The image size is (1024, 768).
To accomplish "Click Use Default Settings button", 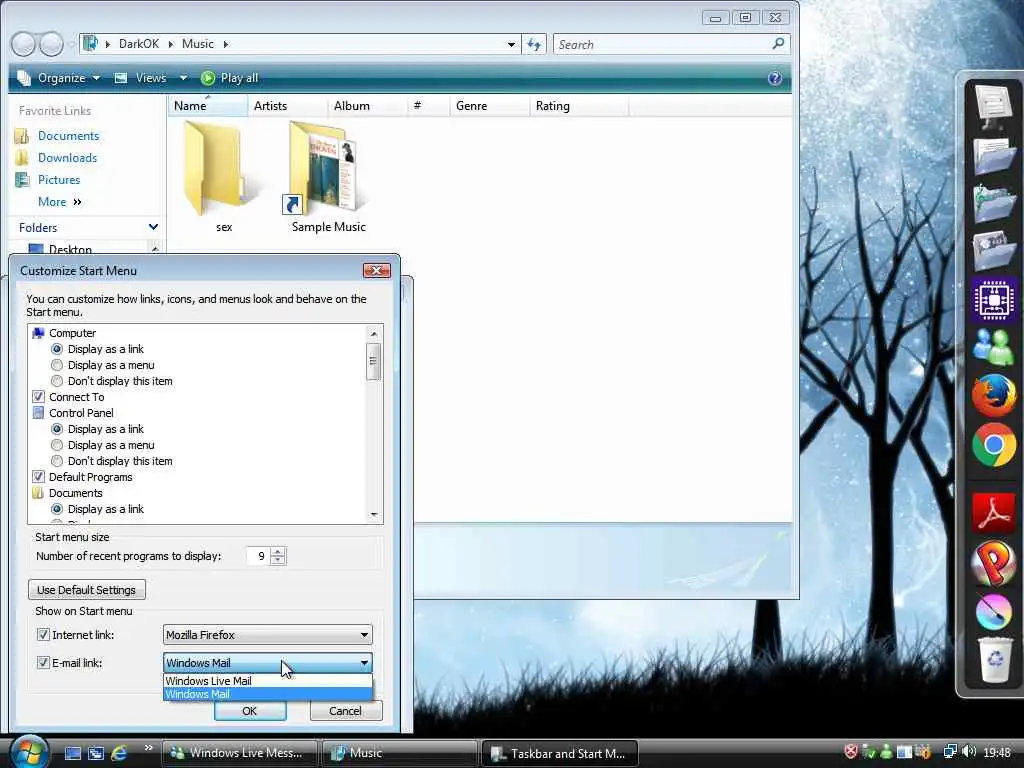I will [87, 590].
